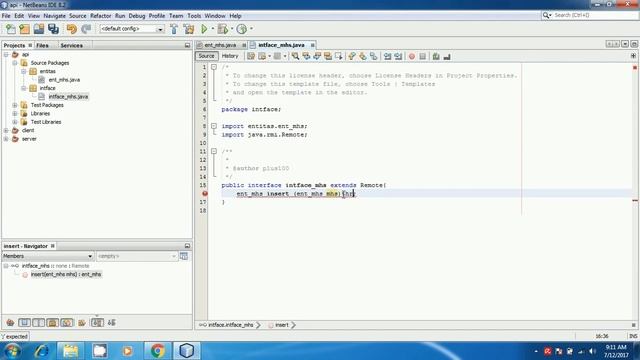Click the New File toolbar icon
This screenshot has width=640, height=360.
tap(11, 29)
